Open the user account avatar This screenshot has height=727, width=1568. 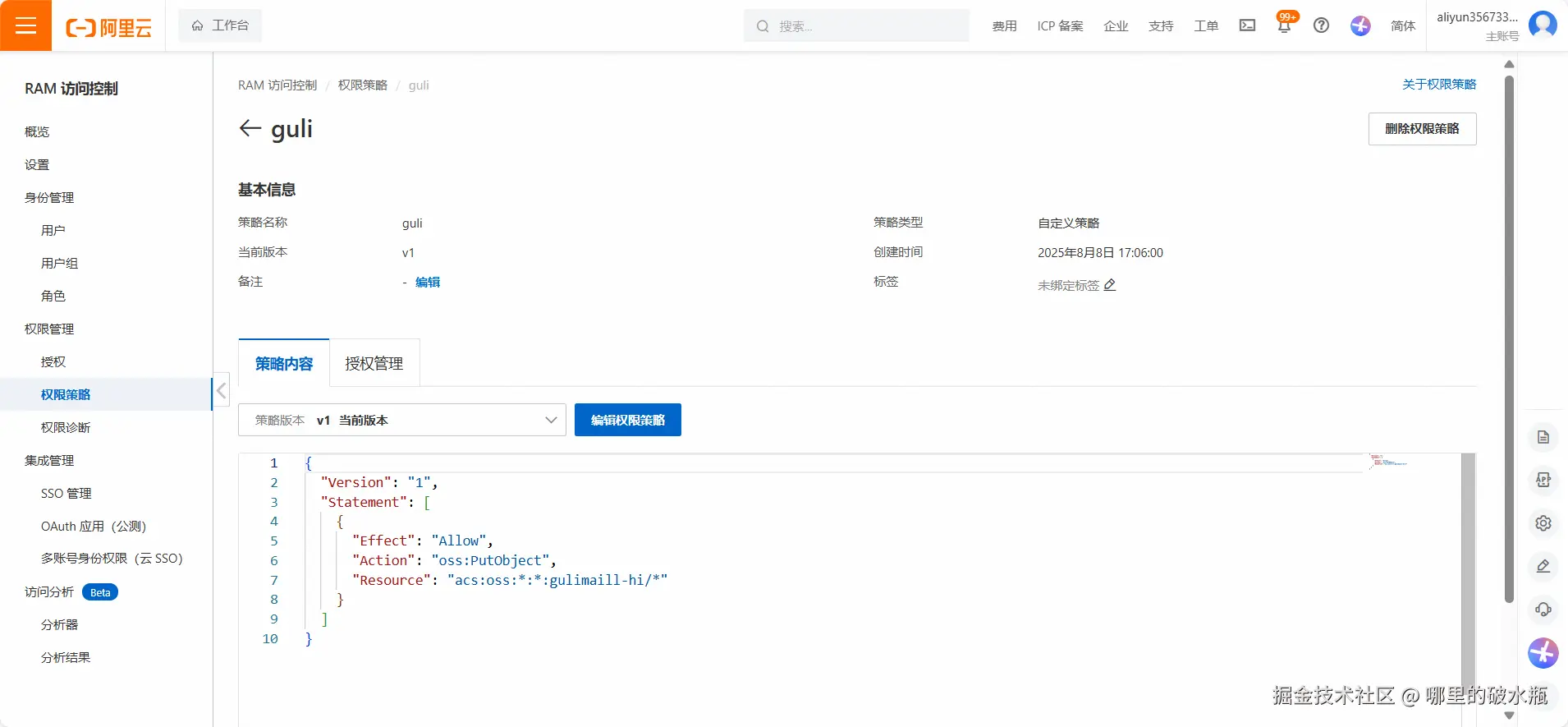pos(1543,25)
